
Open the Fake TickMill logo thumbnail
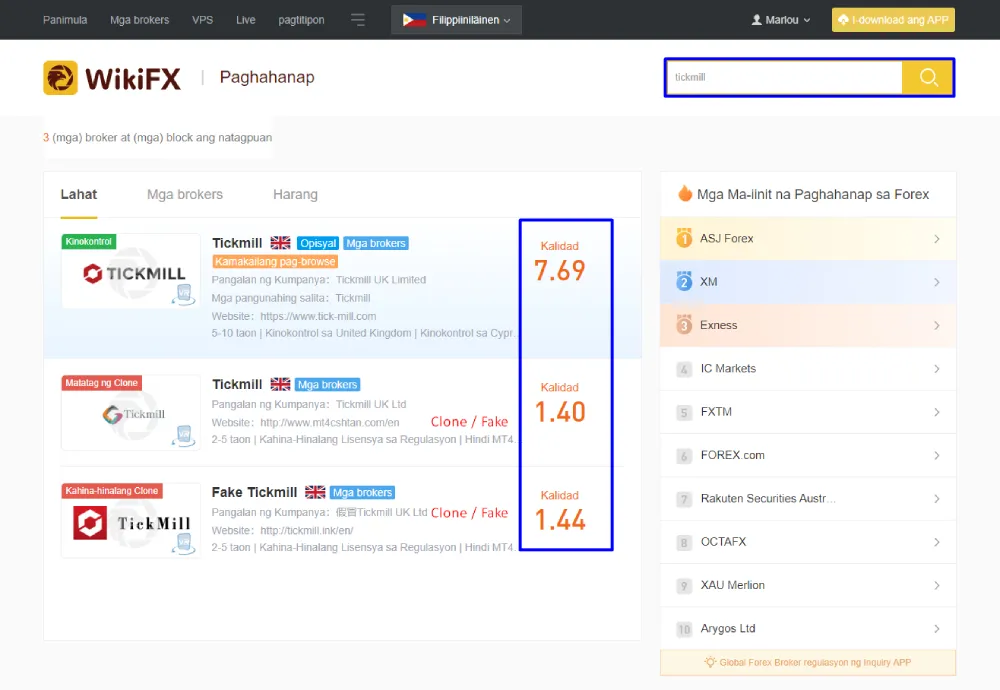pyautogui.click(x=131, y=520)
